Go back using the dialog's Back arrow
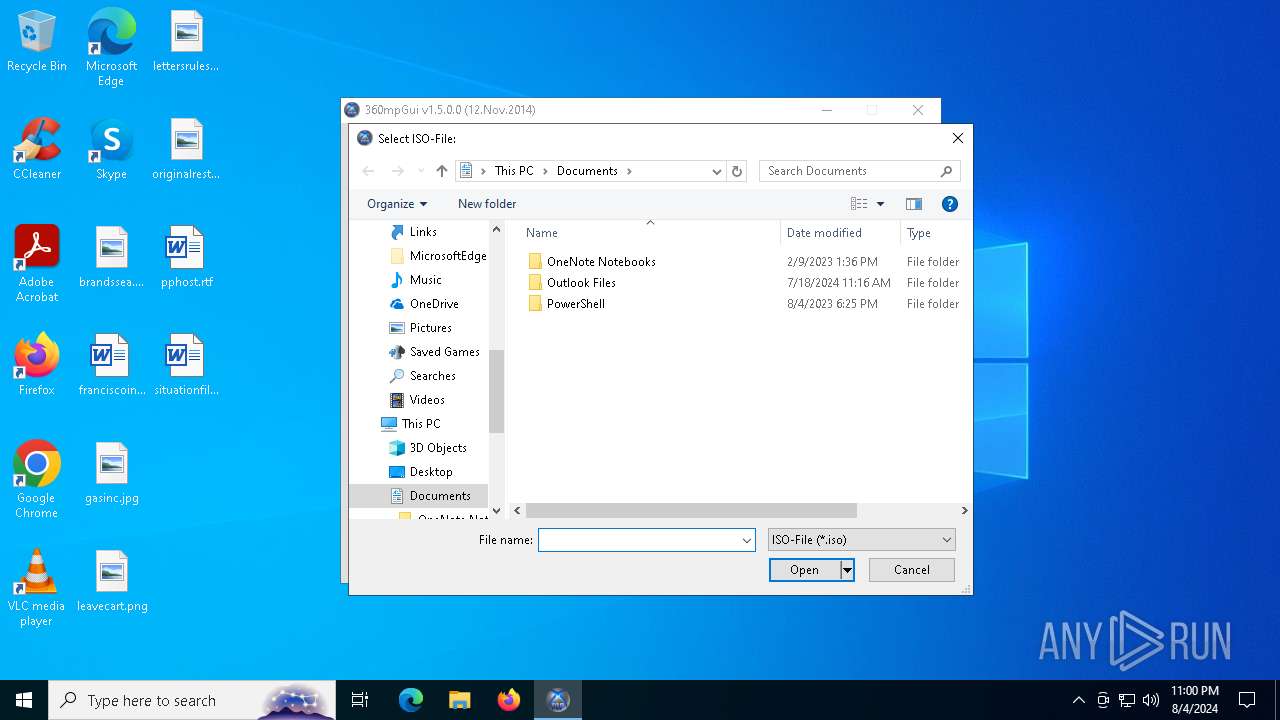 coord(368,171)
